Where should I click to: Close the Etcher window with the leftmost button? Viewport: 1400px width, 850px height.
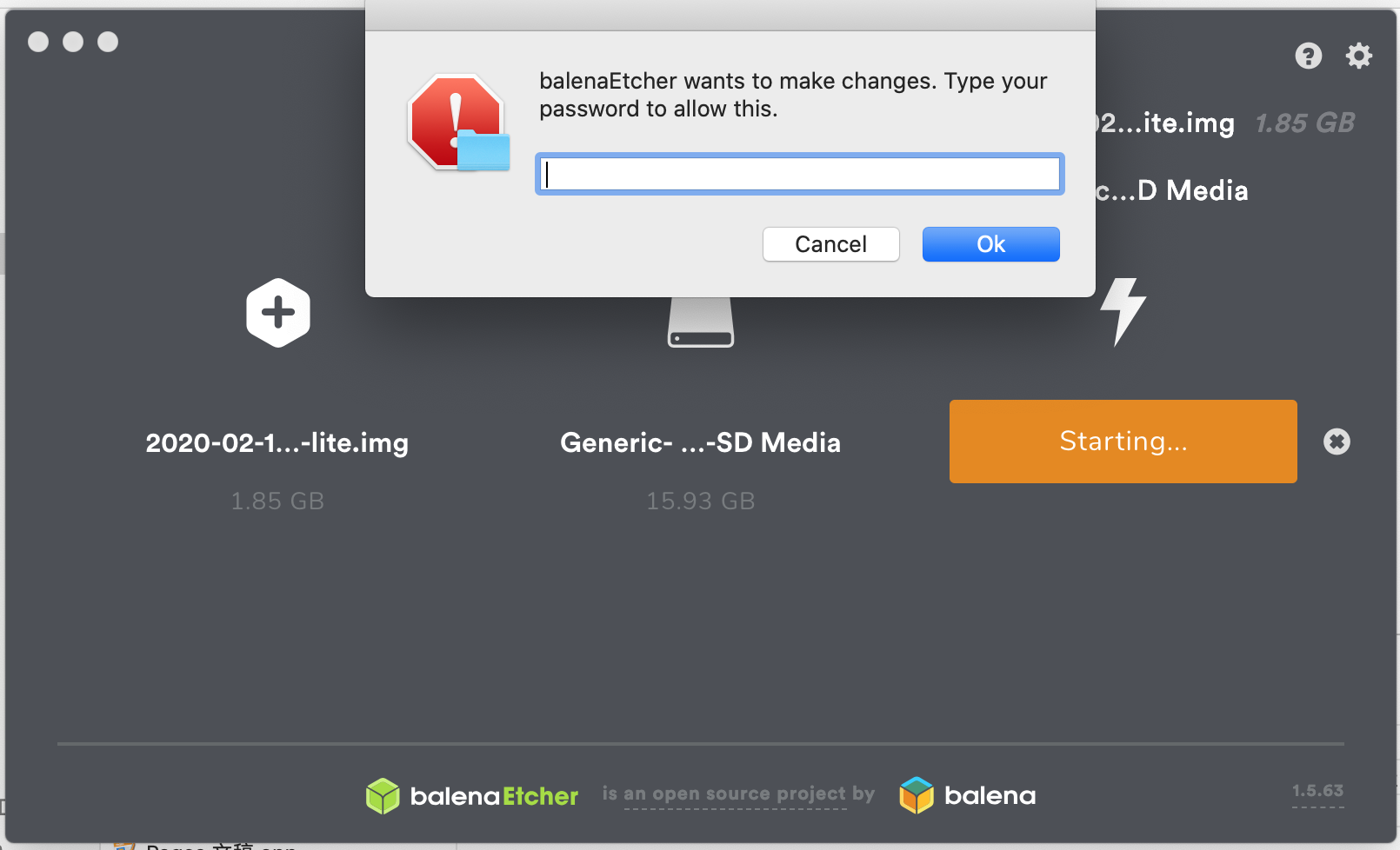coord(38,42)
